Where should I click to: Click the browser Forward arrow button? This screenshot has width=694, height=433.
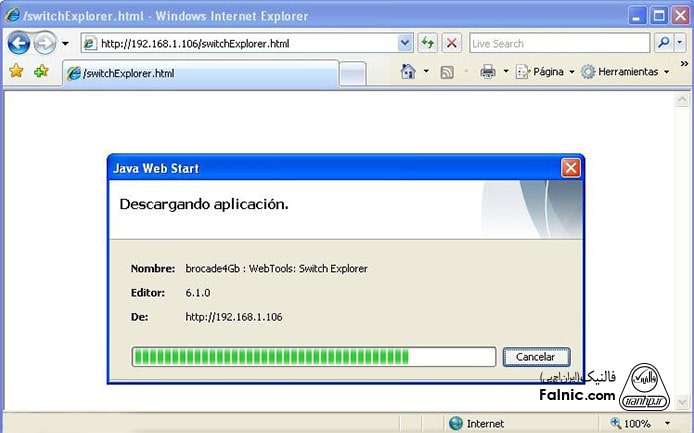(45, 44)
